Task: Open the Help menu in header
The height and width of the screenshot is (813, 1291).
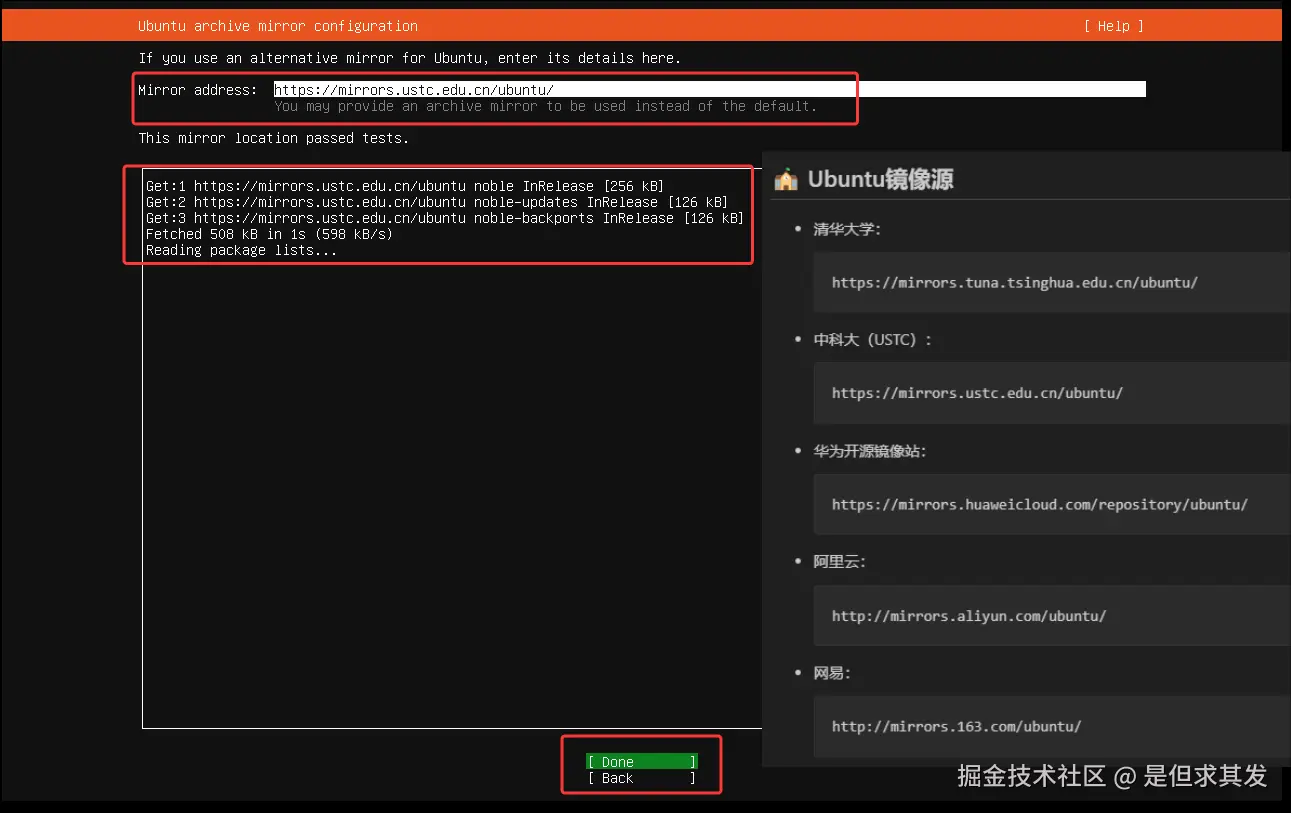Action: pyautogui.click(x=1113, y=26)
